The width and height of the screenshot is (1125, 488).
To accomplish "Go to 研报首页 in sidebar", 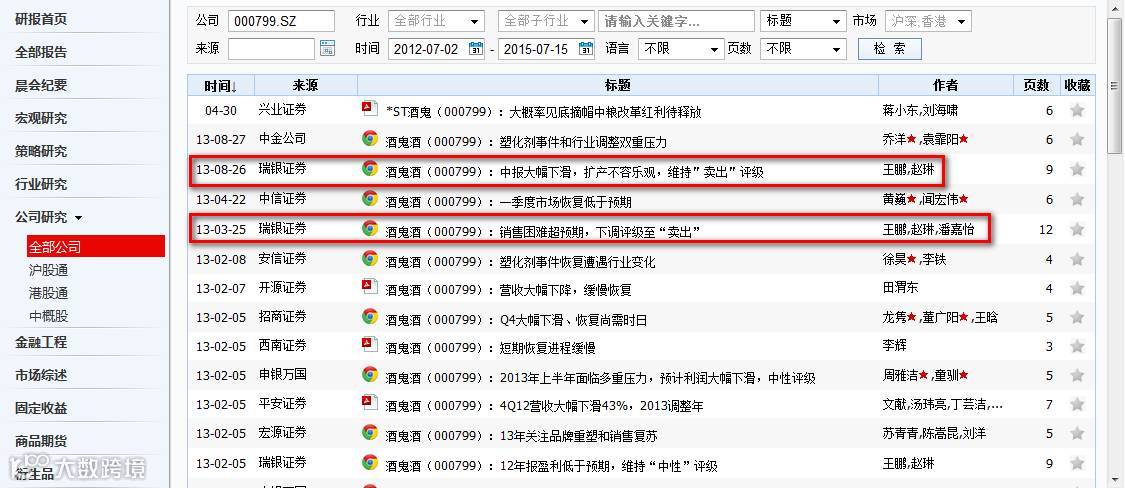I will click(x=41, y=19).
